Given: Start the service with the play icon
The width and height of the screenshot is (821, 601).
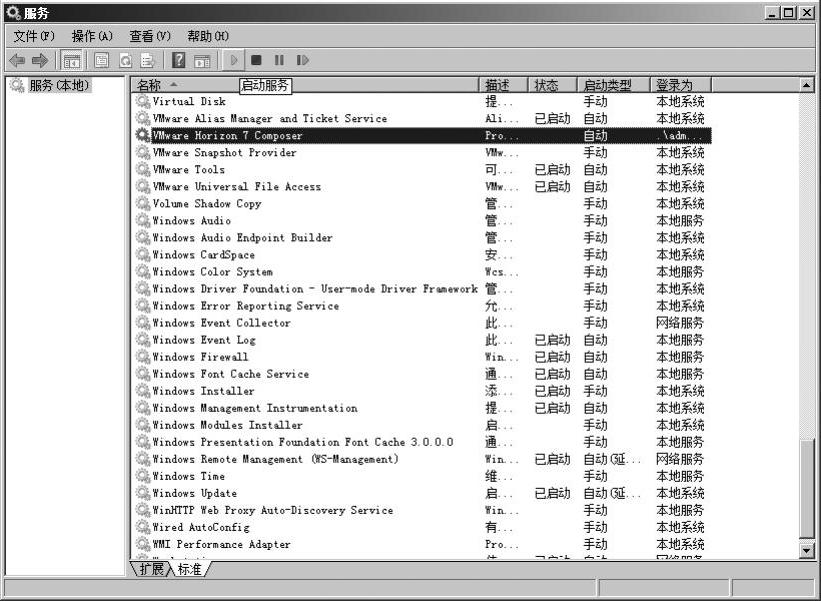Looking at the screenshot, I should point(234,61).
